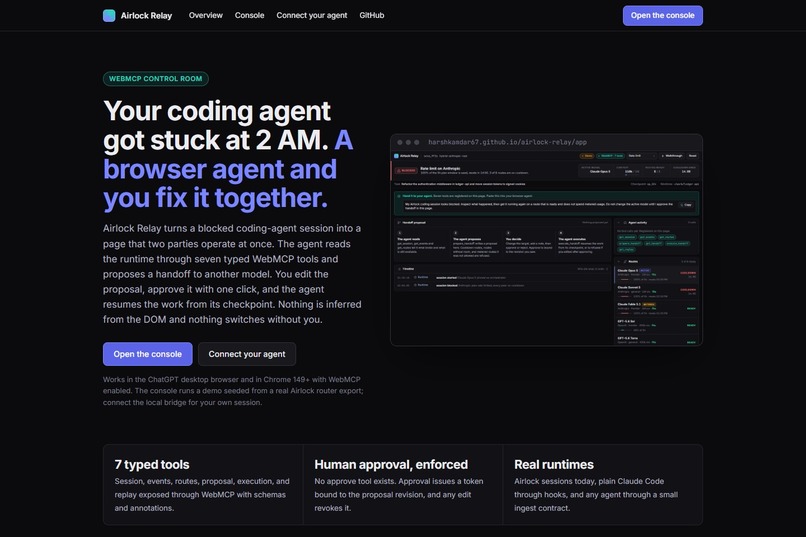Click the "Airlock Relay turns a blocked" paragraph
Image resolution: width=806 pixels, height=537 pixels.
232,274
